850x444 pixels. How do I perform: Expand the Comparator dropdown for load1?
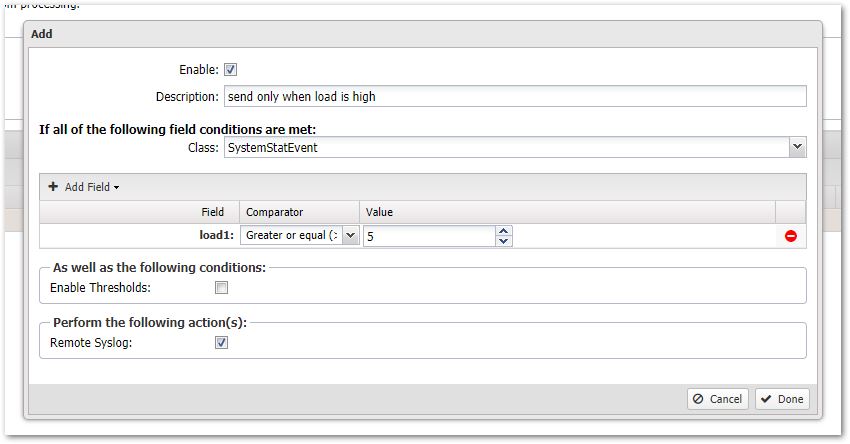[350, 236]
